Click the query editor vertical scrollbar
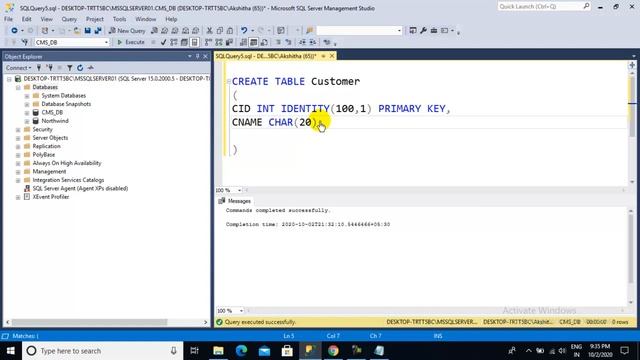Viewport: 640px width, 360px height. (632, 106)
